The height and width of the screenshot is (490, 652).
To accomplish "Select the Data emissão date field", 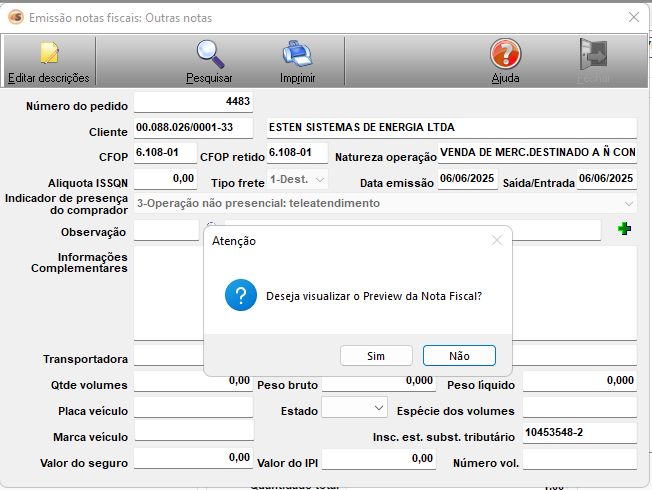I will coord(467,179).
